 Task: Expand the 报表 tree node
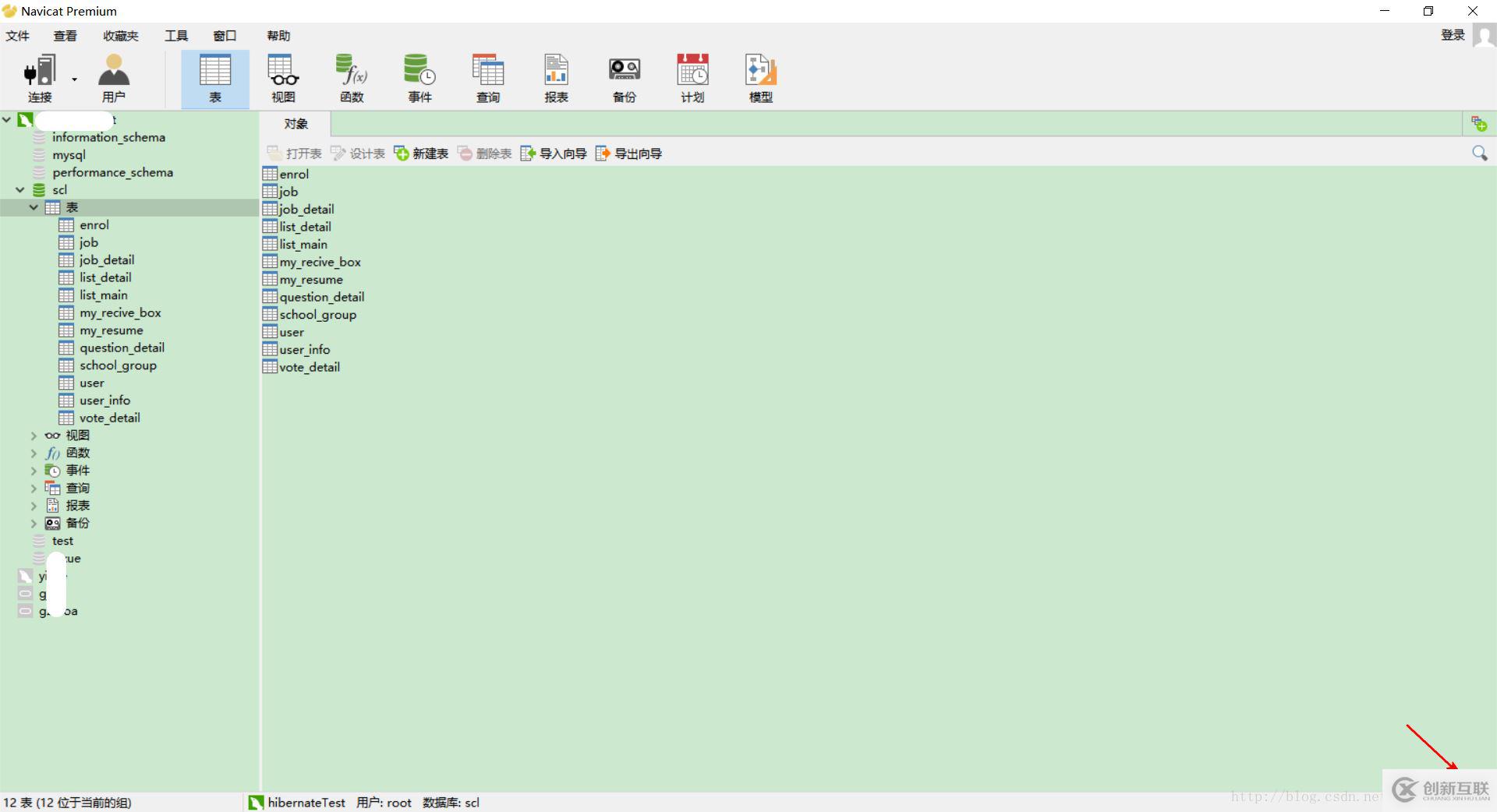[x=34, y=506]
